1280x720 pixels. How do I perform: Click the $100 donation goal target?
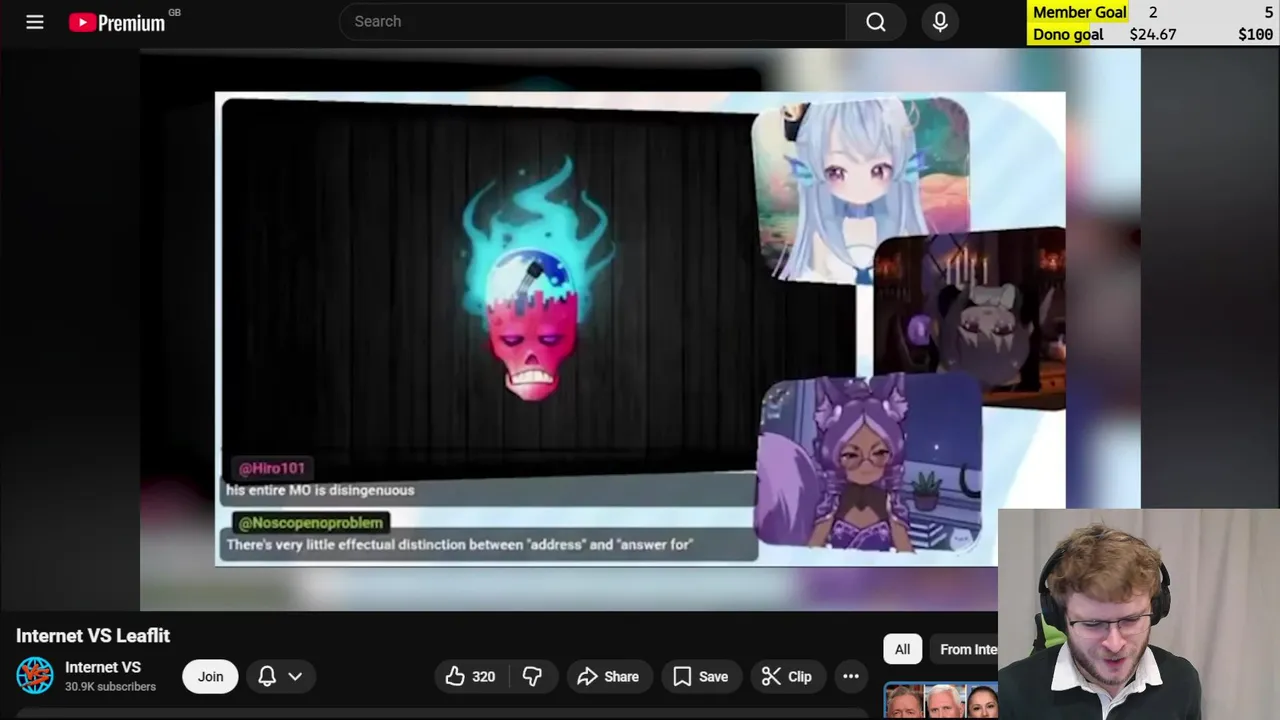pyautogui.click(x=1256, y=34)
